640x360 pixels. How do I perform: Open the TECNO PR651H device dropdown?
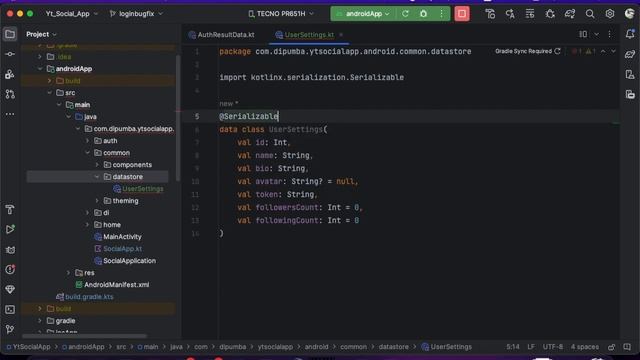[281, 14]
